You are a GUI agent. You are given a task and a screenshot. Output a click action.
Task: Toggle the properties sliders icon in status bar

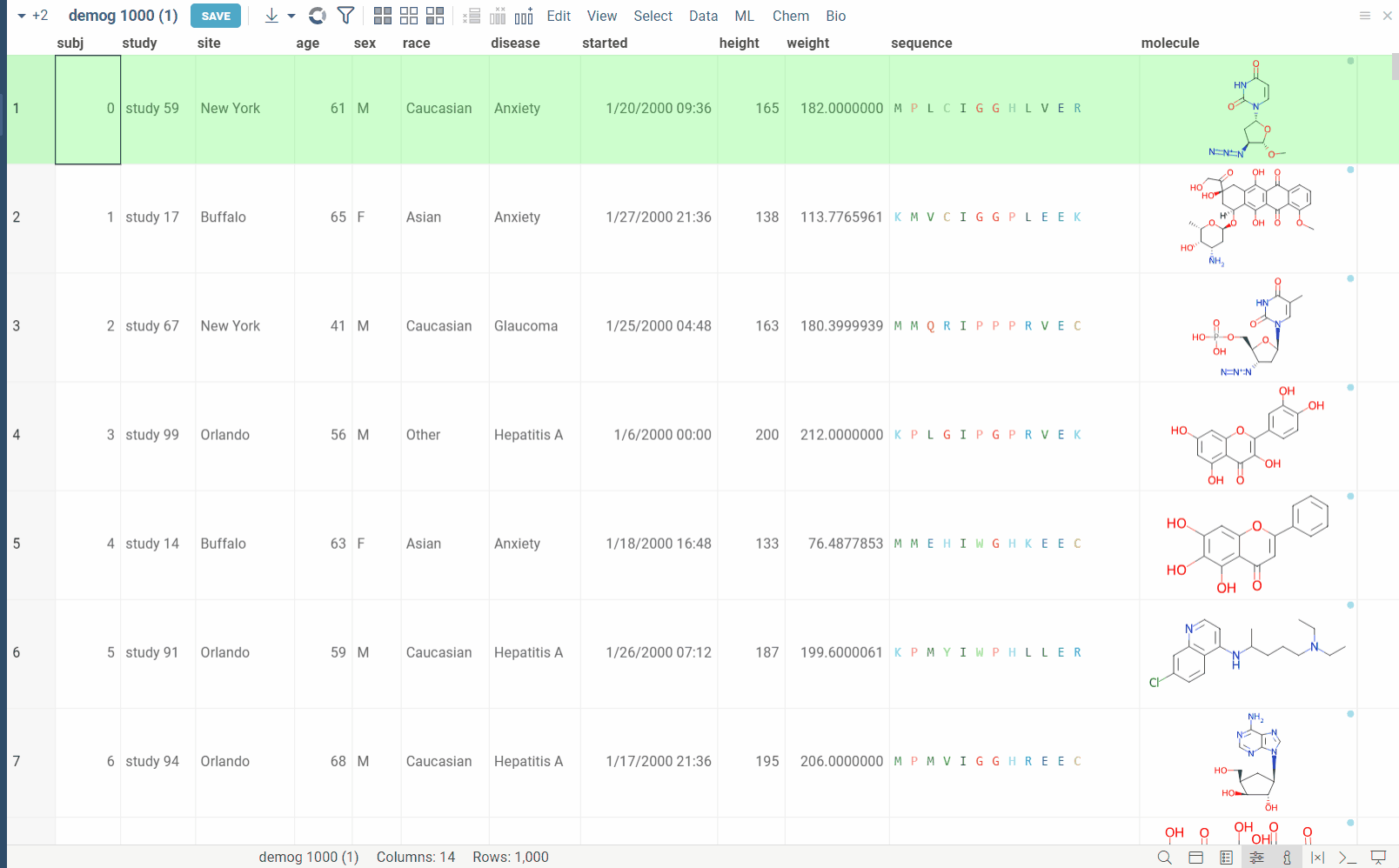pos(1257,857)
